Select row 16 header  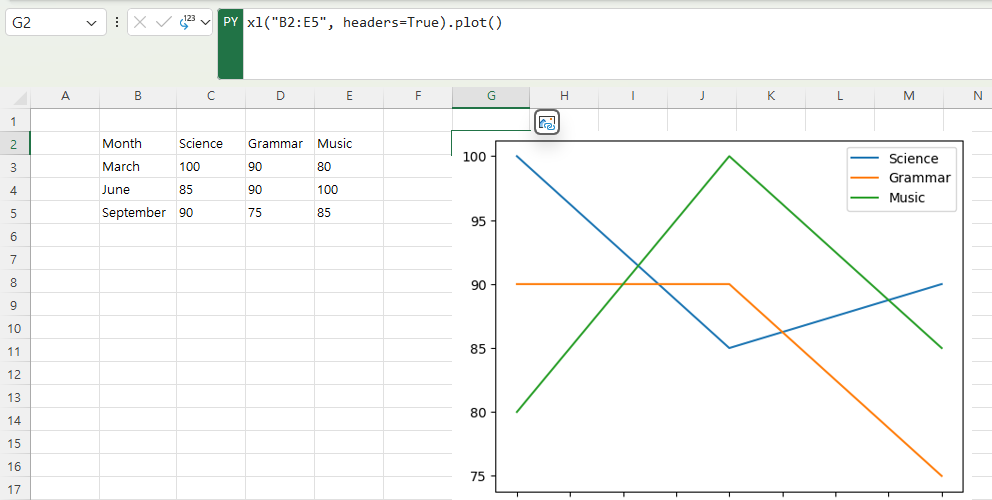click(15, 466)
